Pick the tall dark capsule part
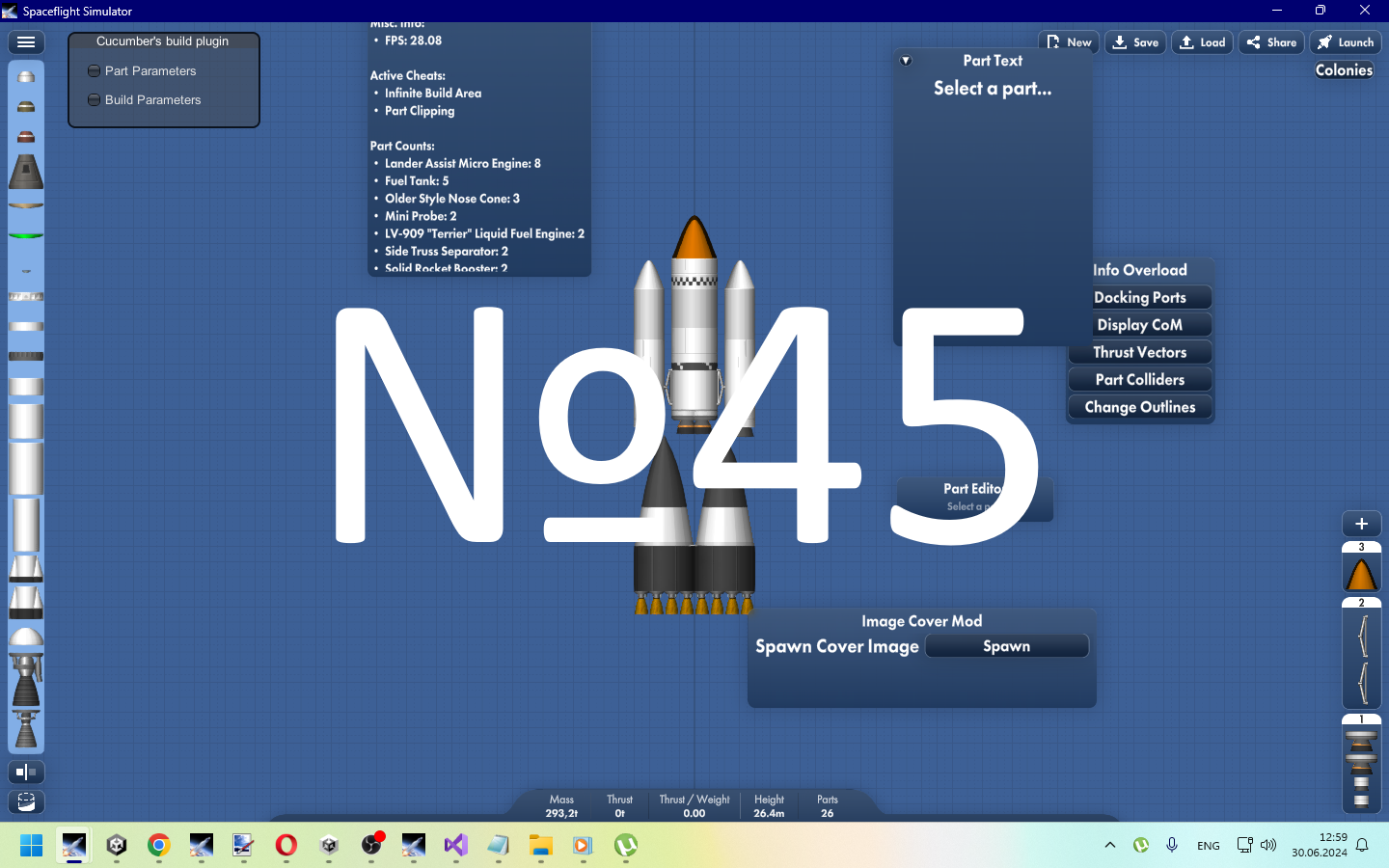Viewport: 1389px width, 868px height. [x=26, y=172]
